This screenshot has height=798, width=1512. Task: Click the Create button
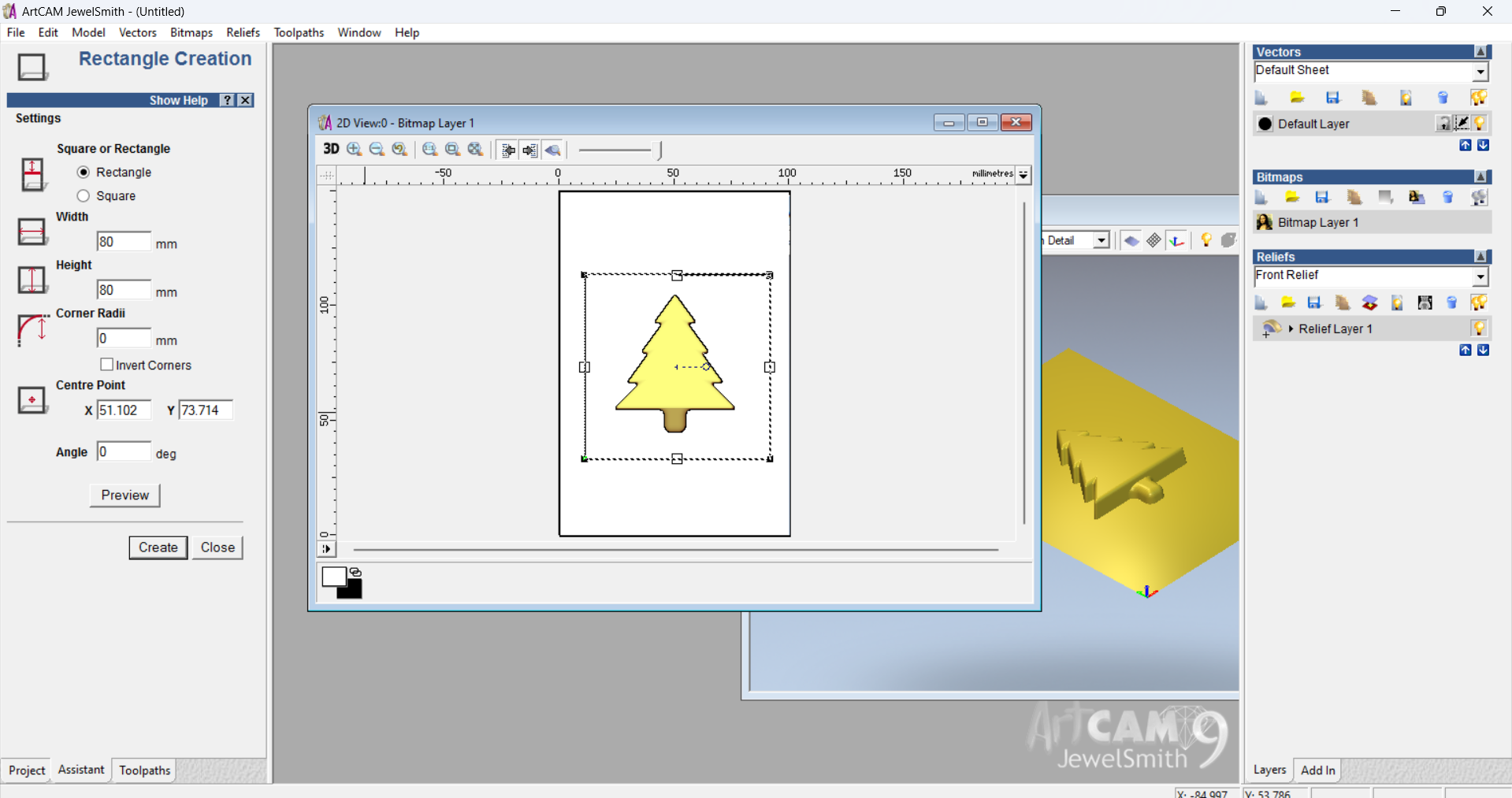click(158, 547)
